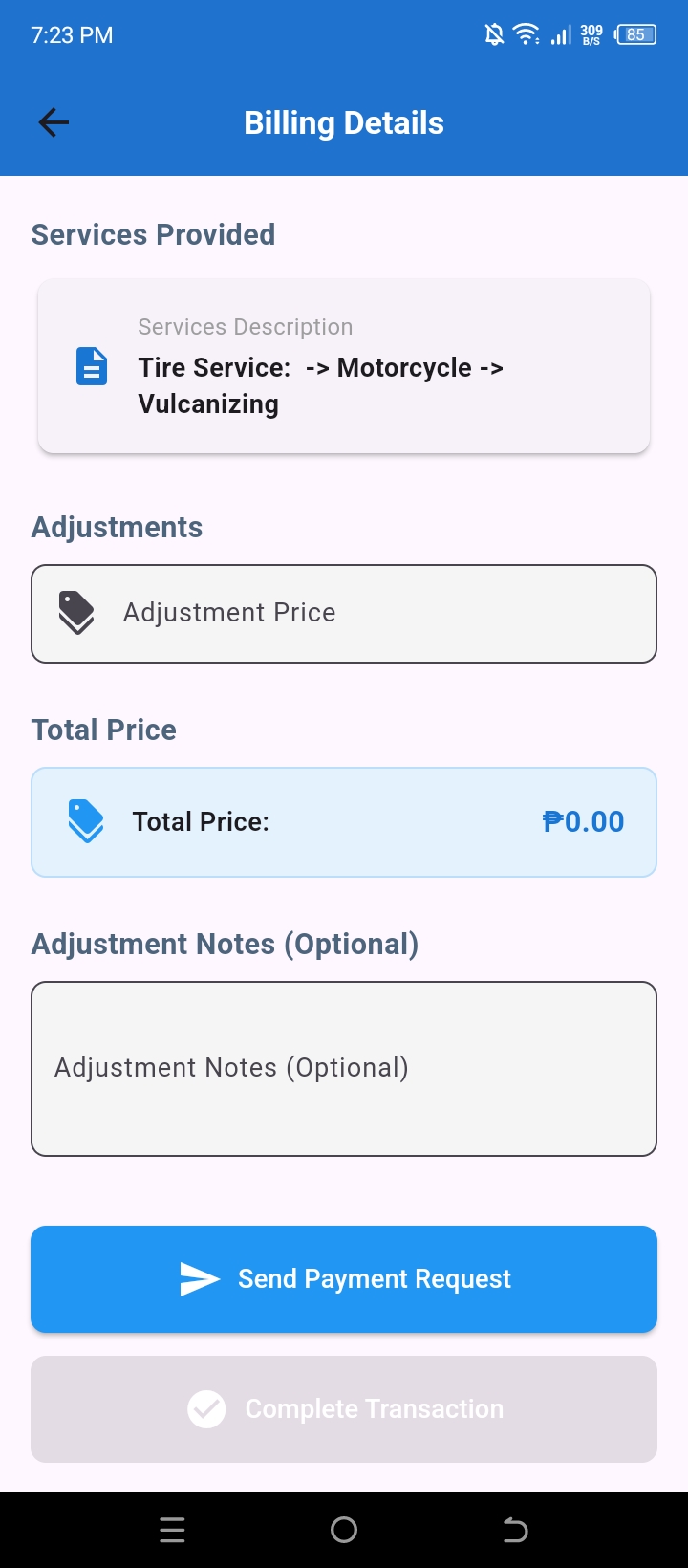This screenshot has width=688, height=1568.
Task: Tap the Billing Details header title
Action: [344, 123]
